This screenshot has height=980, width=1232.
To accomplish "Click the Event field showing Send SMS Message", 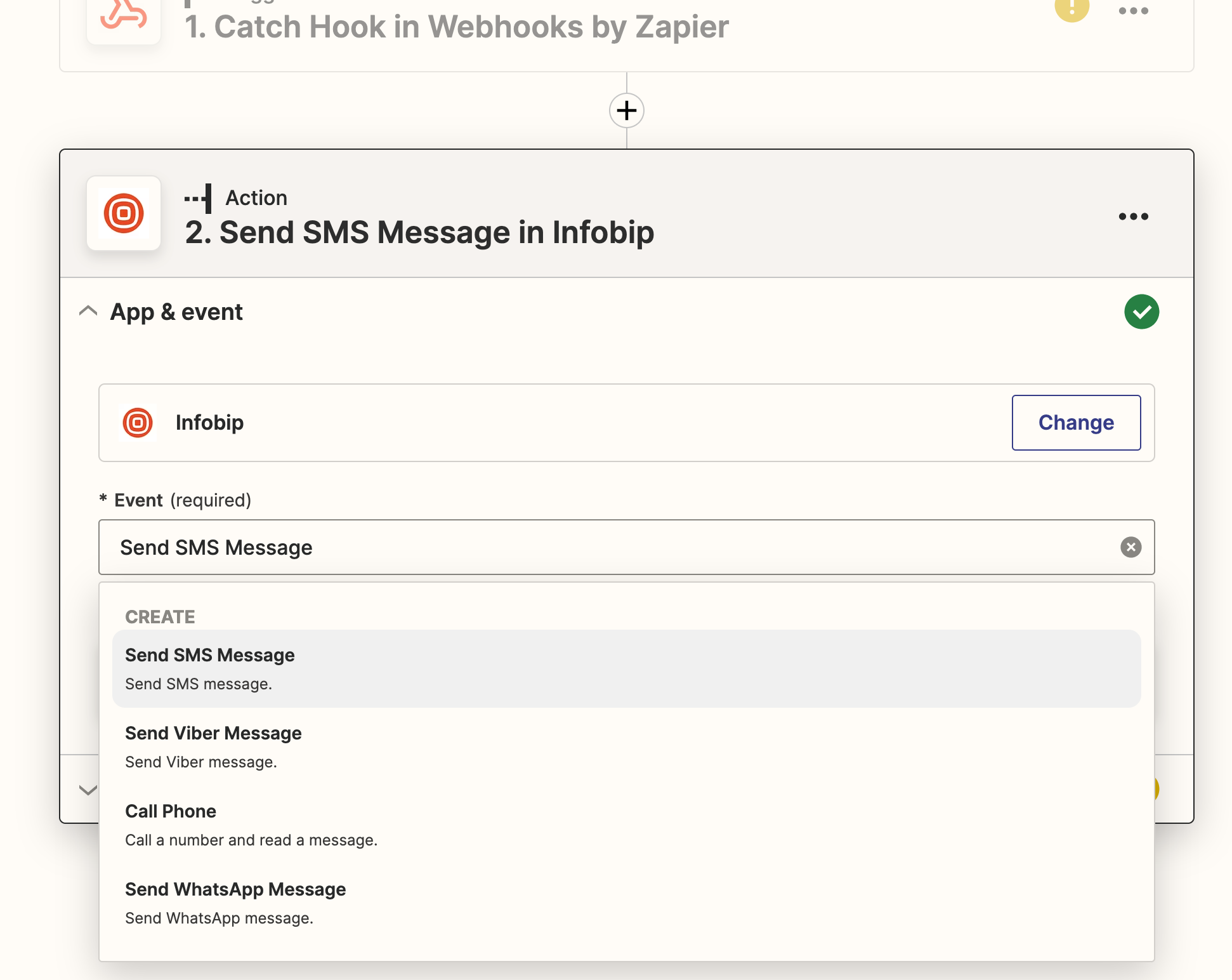I will coord(627,547).
